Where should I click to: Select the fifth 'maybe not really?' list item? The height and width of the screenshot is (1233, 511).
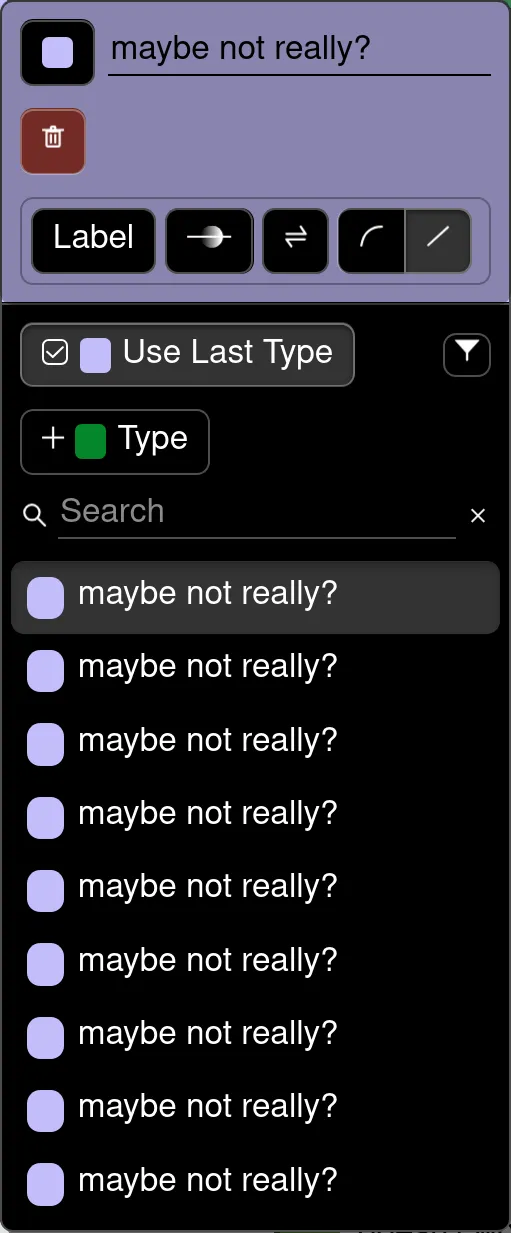point(255,889)
